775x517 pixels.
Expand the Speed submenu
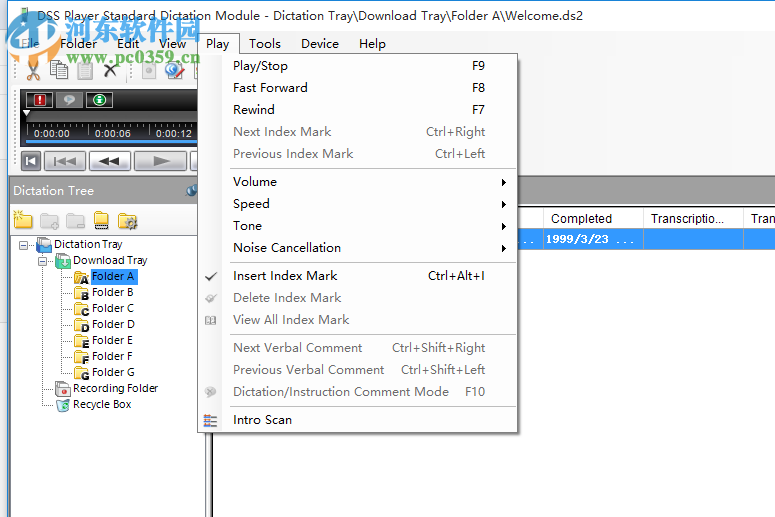pos(359,204)
